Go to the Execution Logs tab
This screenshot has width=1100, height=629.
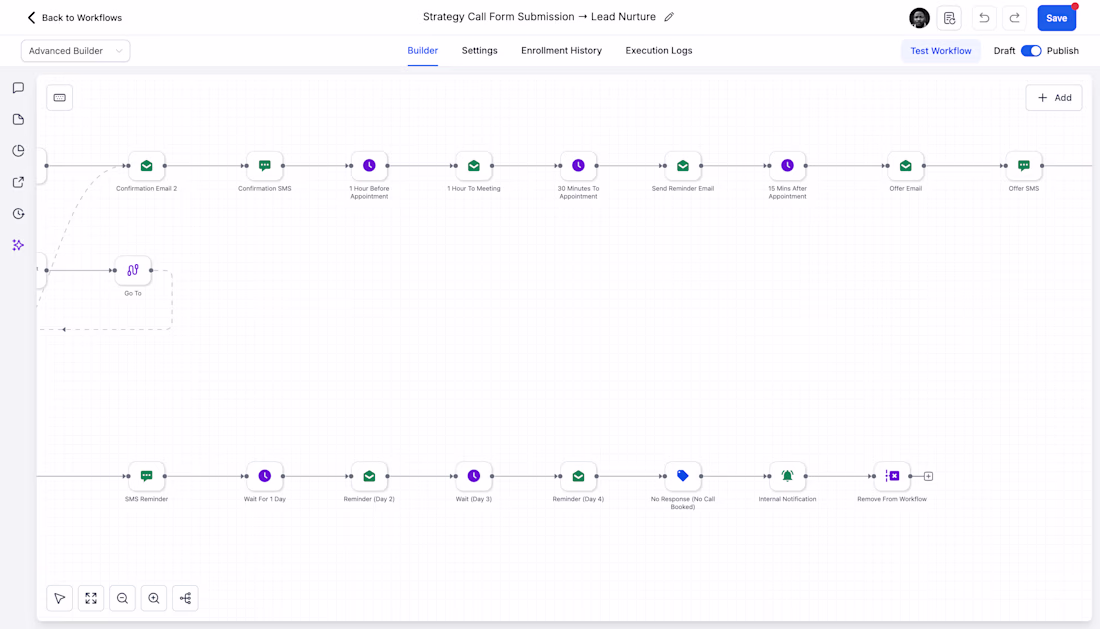point(658,51)
